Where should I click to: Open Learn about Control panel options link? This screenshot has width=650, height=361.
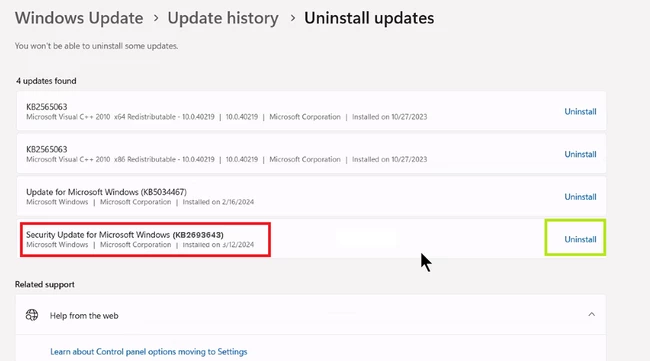[x=149, y=351]
